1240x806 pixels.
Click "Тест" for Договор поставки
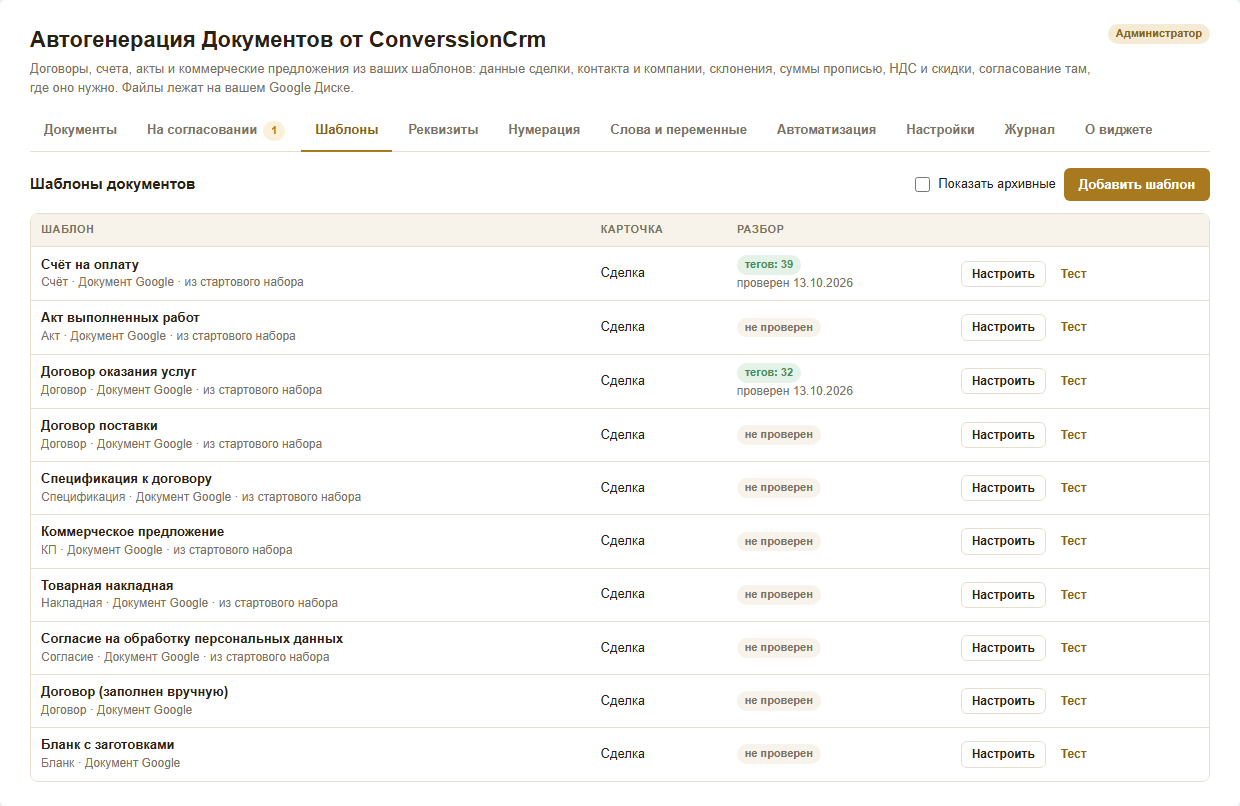[1073, 435]
